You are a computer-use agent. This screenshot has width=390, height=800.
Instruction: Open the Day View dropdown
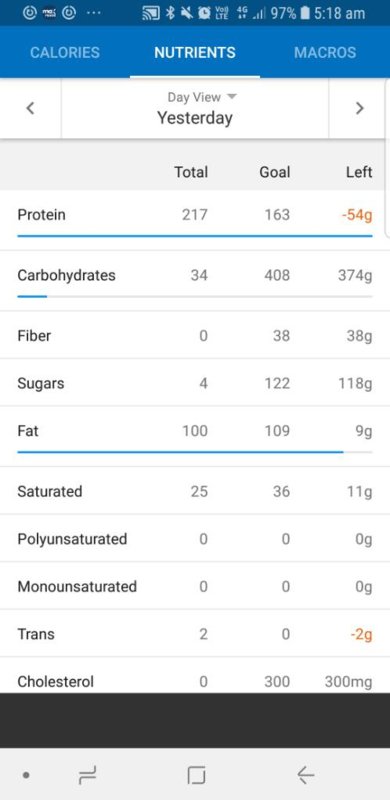(202, 97)
